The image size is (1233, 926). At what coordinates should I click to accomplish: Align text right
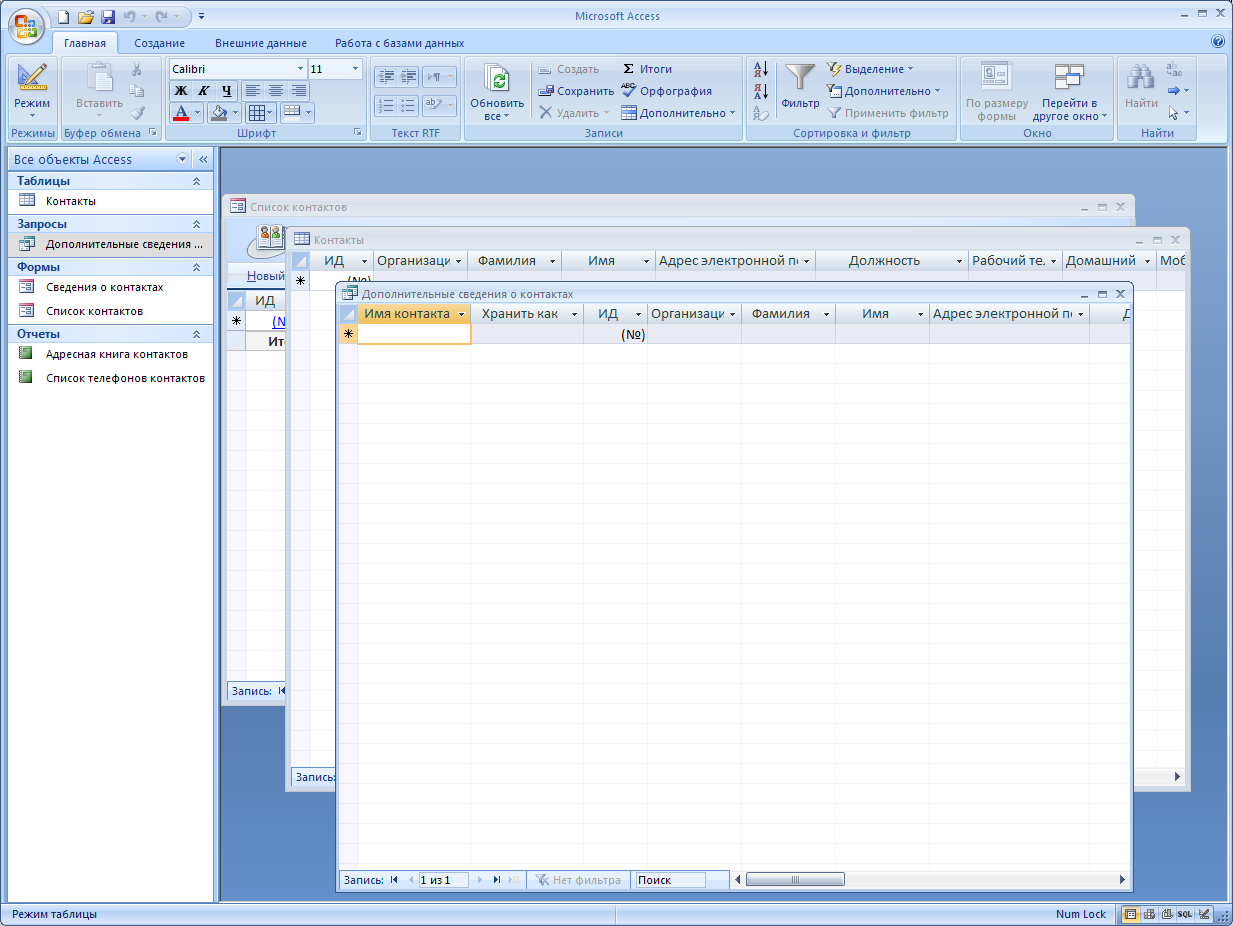pyautogui.click(x=299, y=90)
